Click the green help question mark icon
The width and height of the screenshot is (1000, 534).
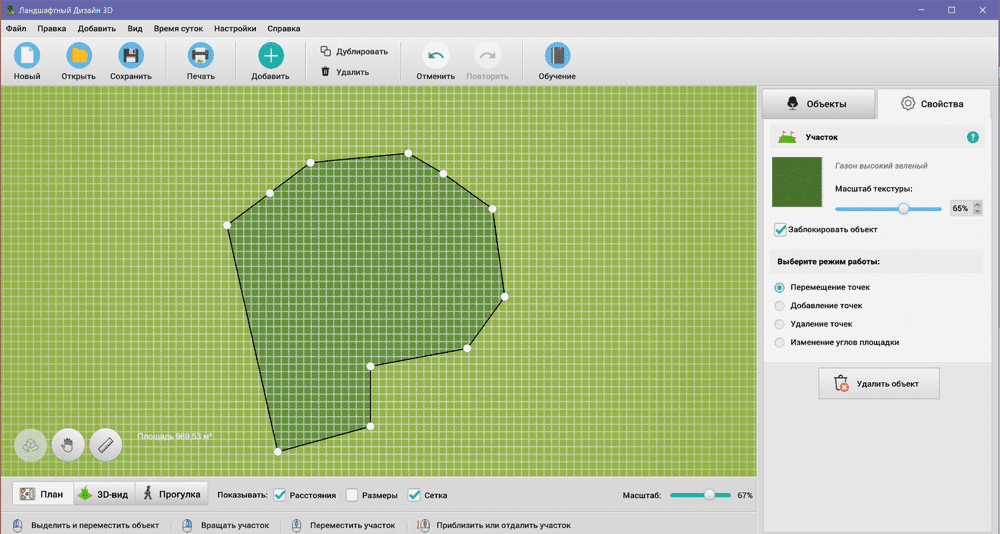point(972,137)
